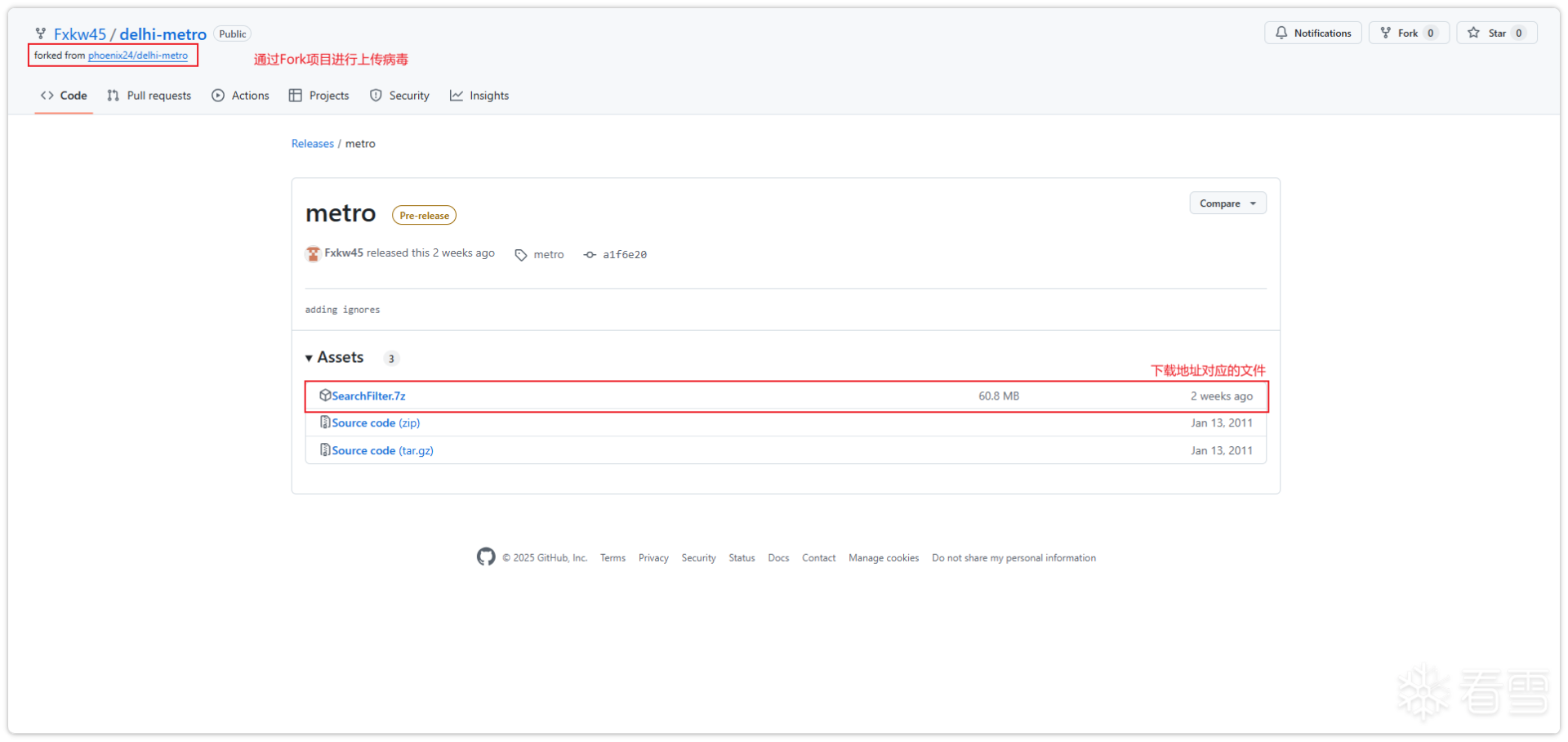Click the commit icon beside a1f6e20

tap(590, 255)
